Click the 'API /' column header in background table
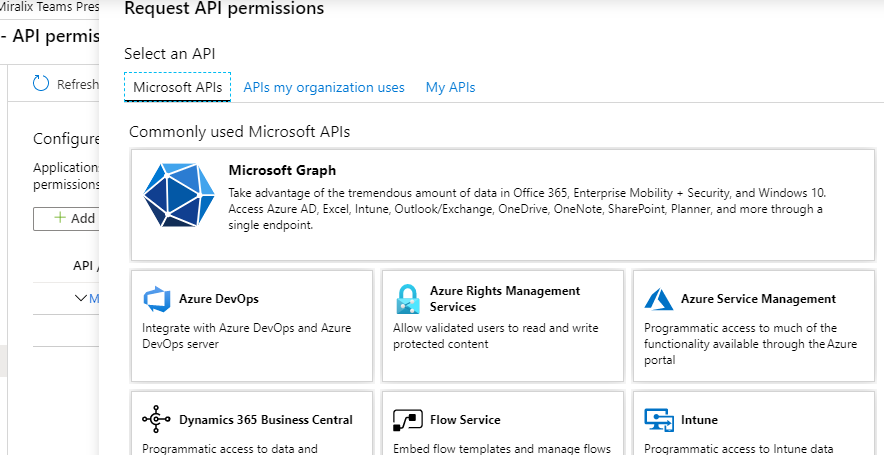 (86, 266)
